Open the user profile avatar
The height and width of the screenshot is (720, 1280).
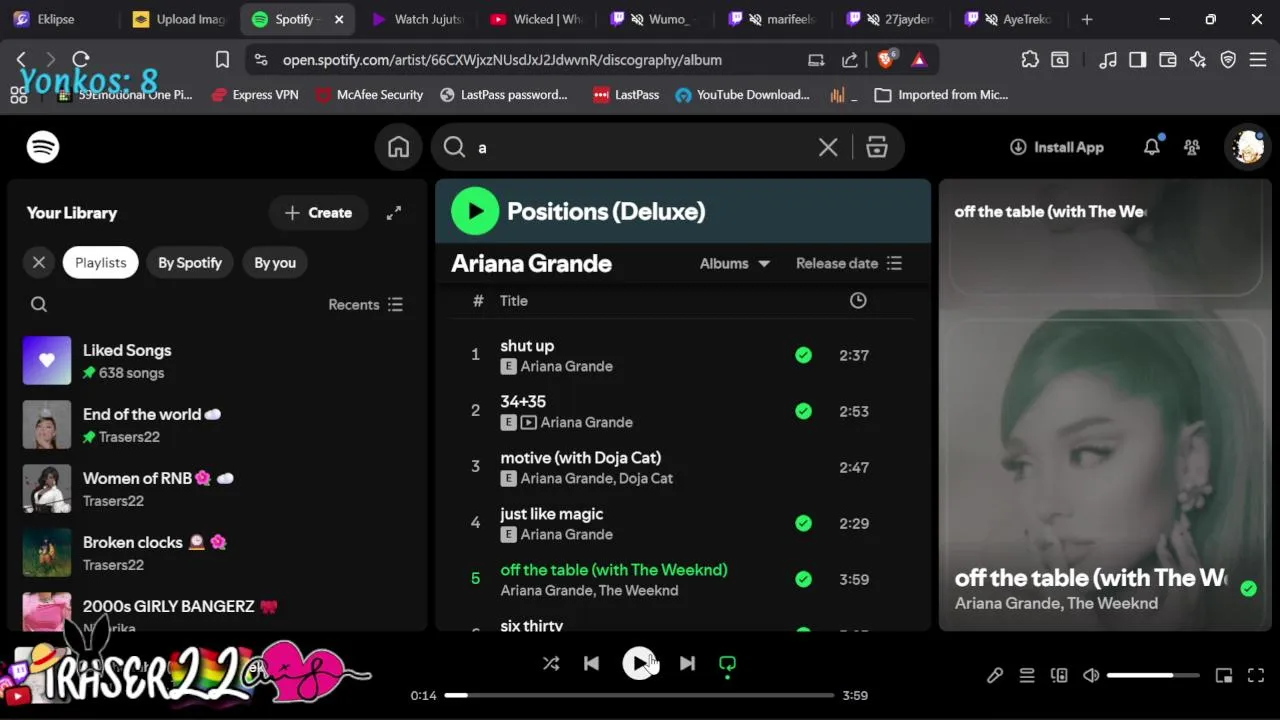(x=1248, y=147)
